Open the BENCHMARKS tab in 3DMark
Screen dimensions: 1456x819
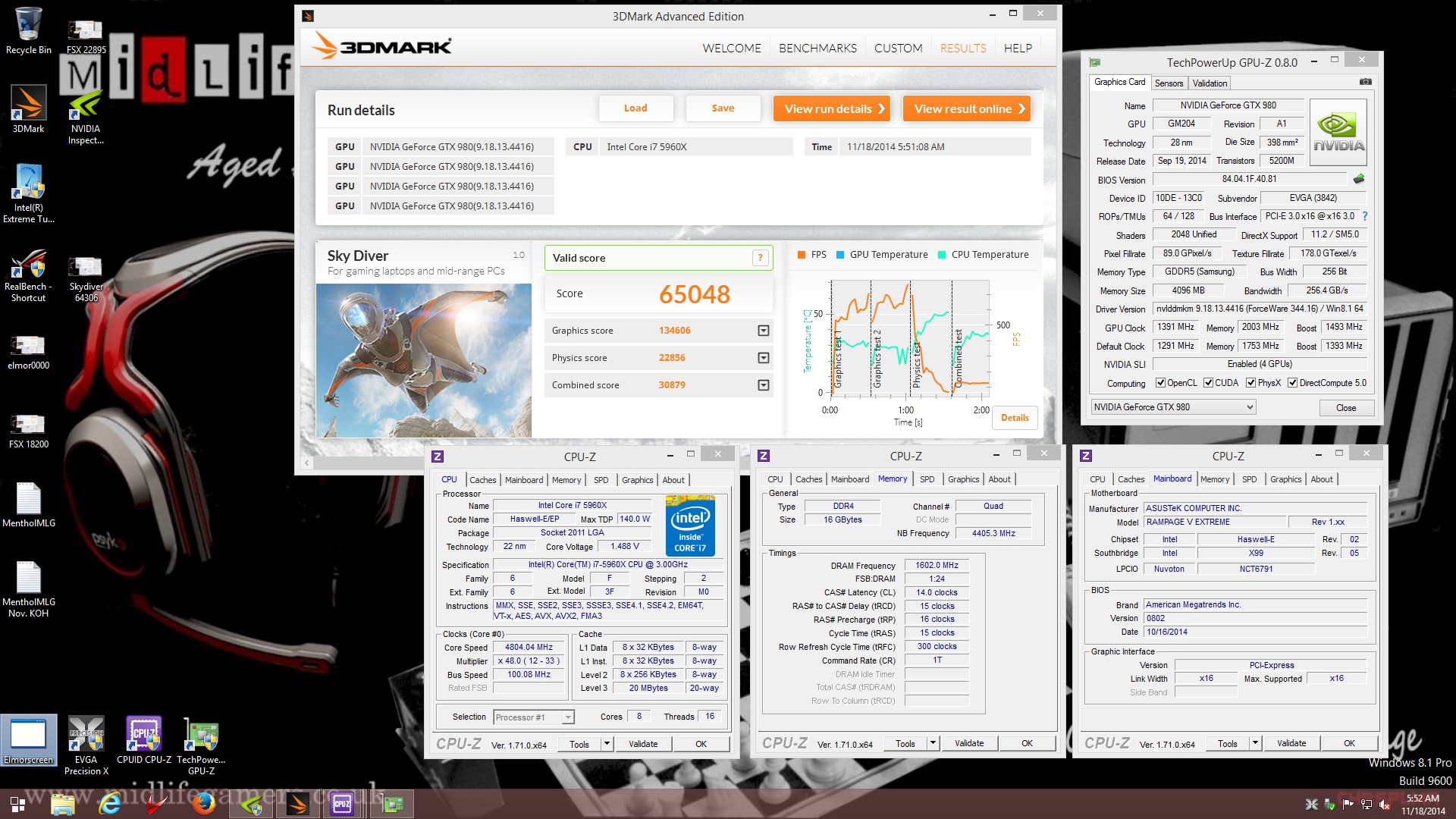pos(817,48)
